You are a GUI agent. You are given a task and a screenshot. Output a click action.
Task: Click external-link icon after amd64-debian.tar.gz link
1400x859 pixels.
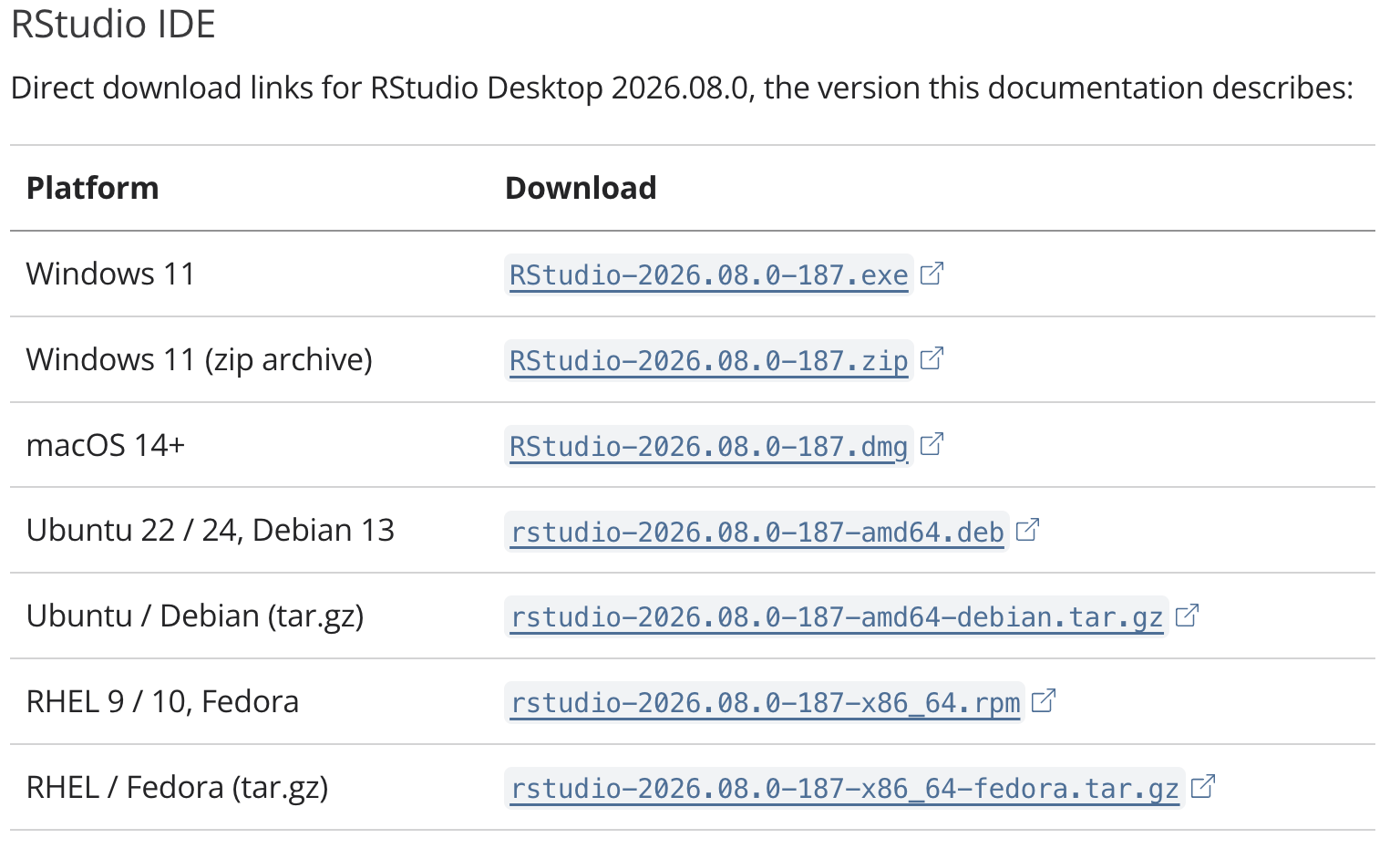click(1187, 616)
